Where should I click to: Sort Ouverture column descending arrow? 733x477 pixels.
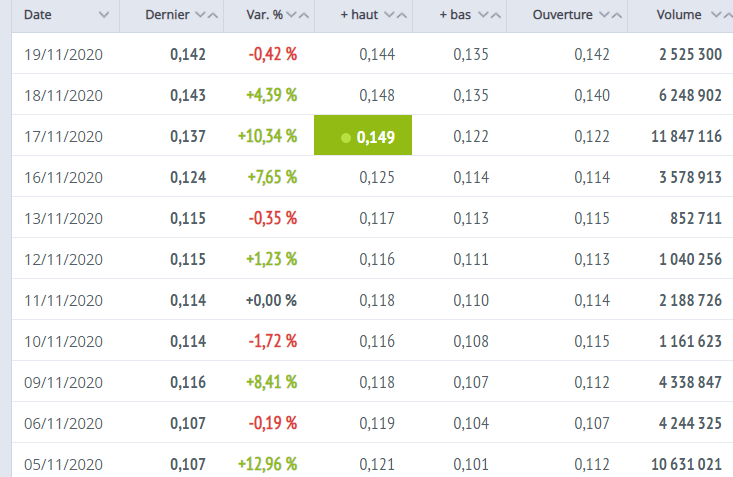coord(604,15)
